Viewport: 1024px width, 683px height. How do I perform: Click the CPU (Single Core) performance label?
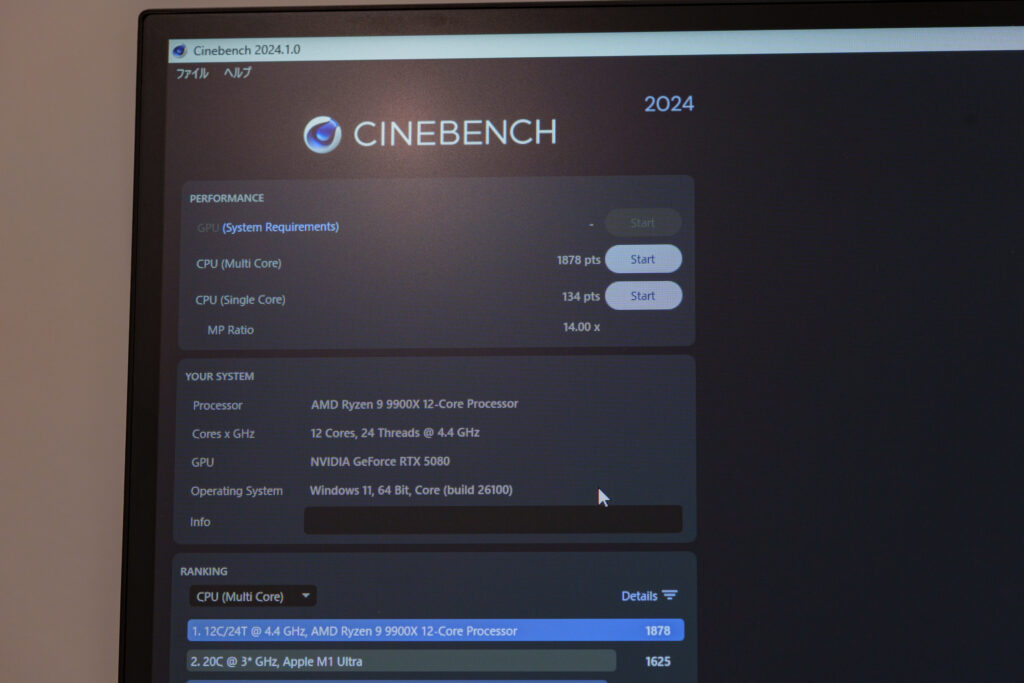coord(240,300)
